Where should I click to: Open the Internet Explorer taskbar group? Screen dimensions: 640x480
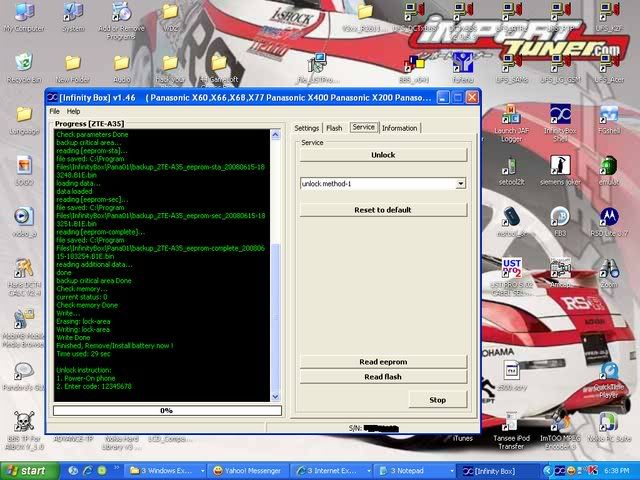(331, 471)
